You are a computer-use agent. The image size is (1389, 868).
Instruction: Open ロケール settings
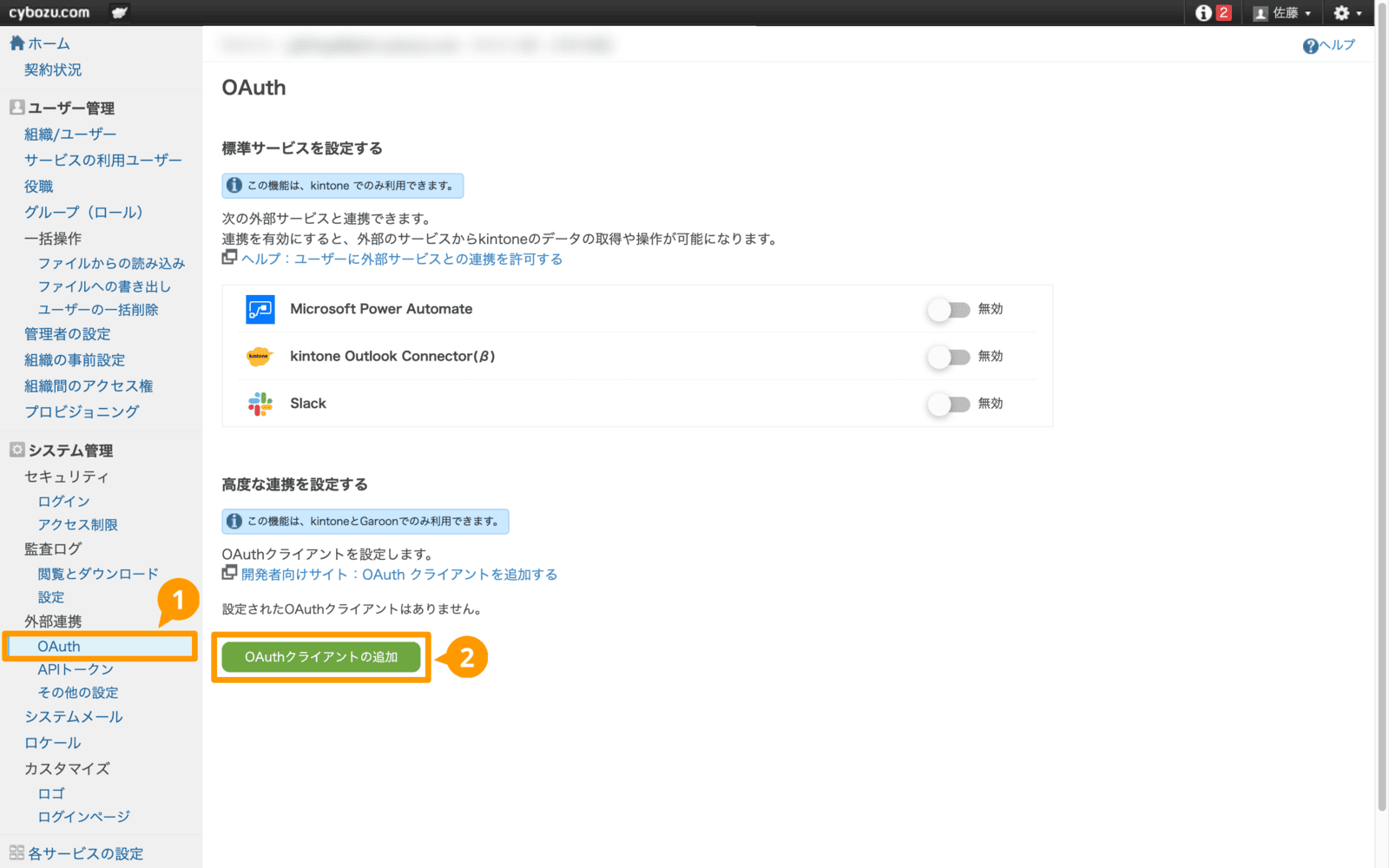[53, 743]
